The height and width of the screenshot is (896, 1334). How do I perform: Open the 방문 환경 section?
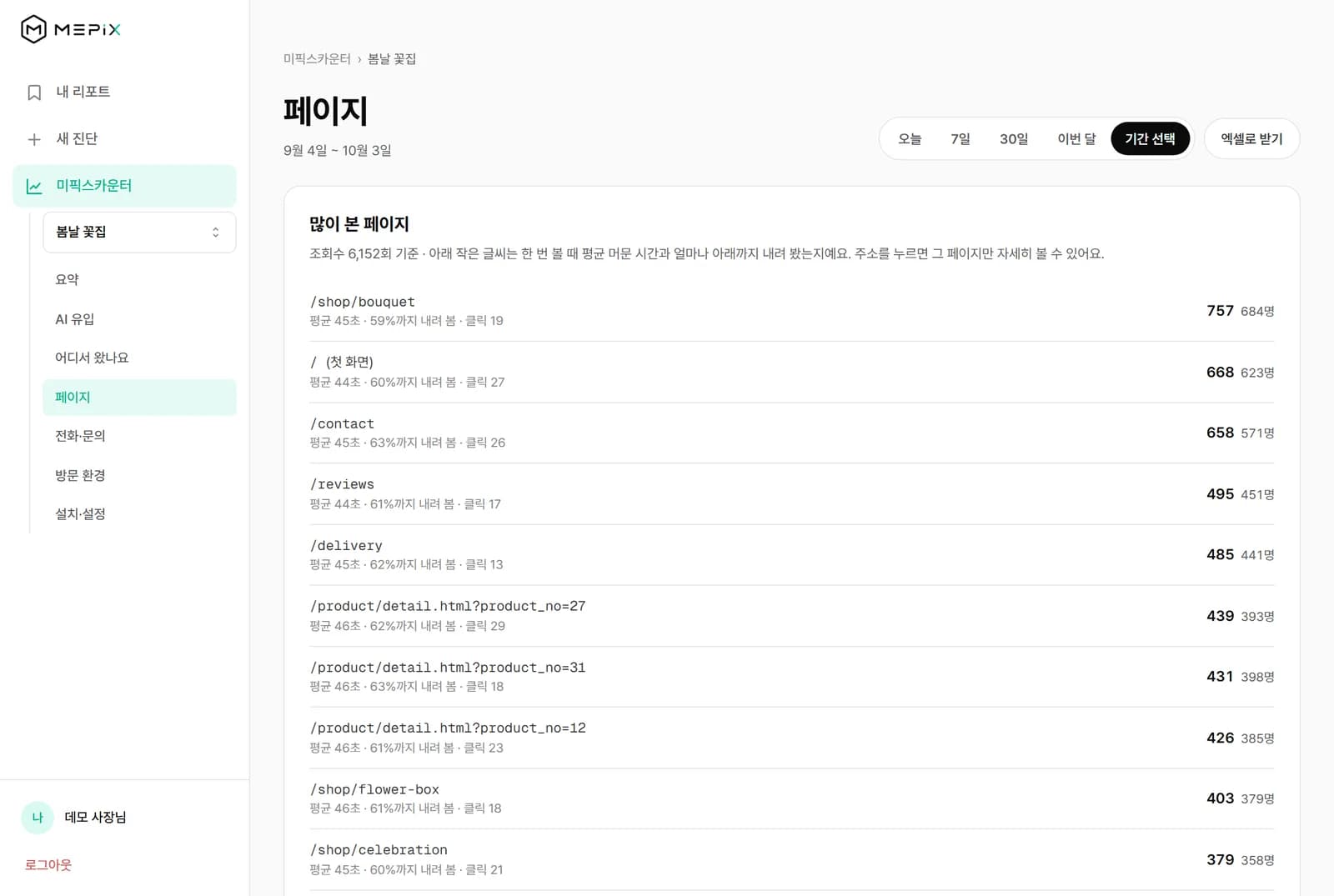tap(139, 475)
